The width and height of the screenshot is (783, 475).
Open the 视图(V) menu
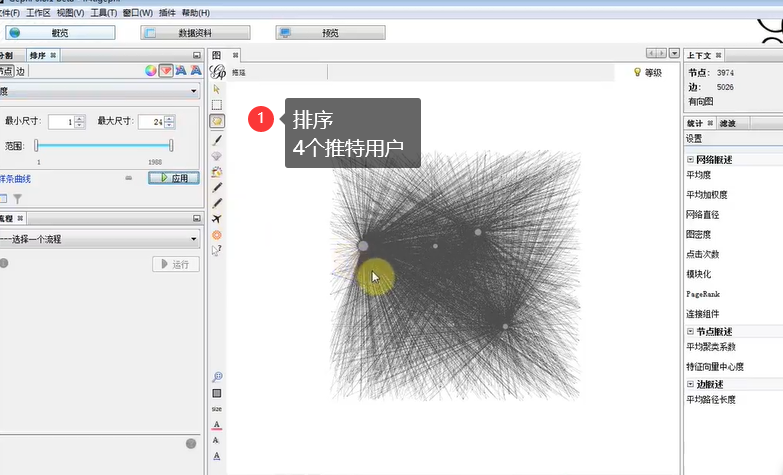tap(70, 12)
